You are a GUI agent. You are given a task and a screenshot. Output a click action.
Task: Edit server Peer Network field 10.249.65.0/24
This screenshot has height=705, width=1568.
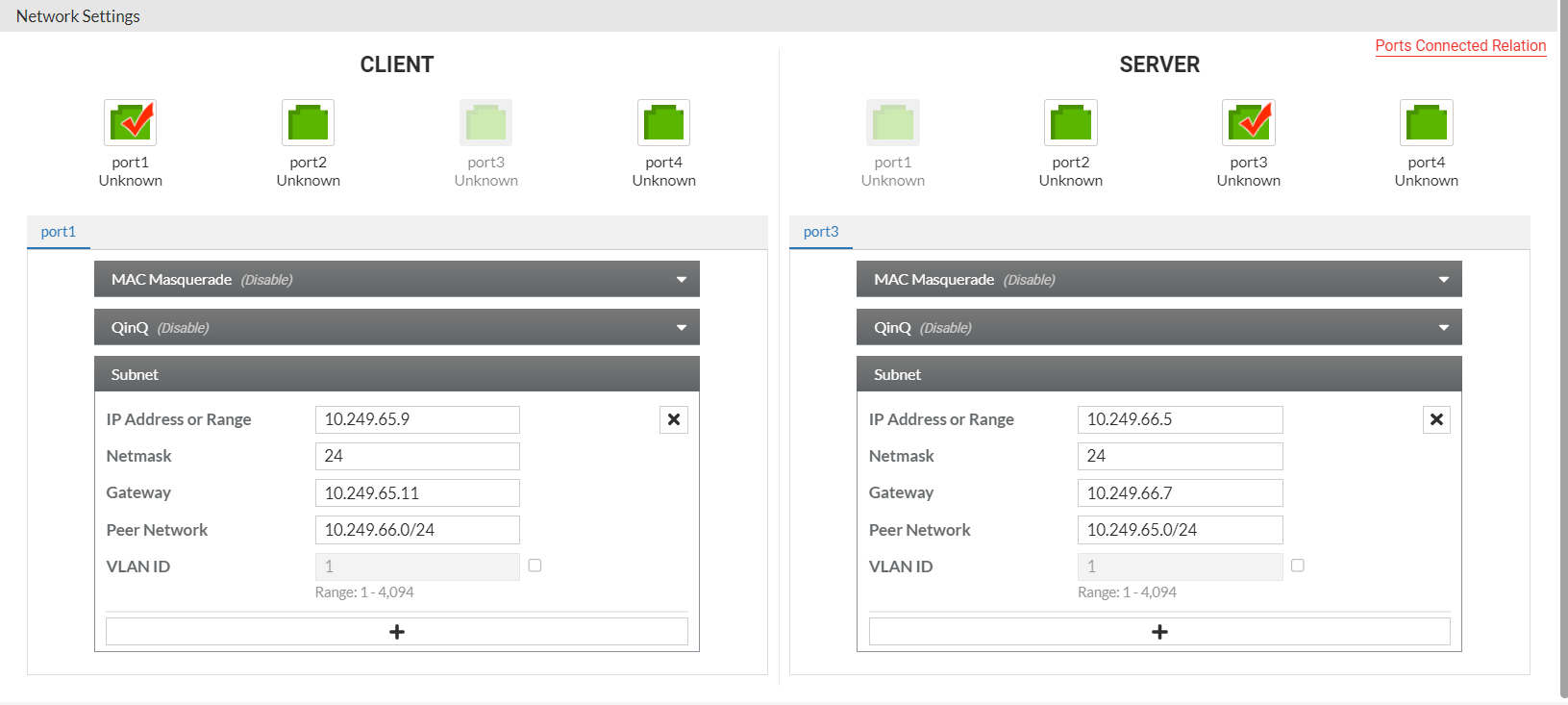click(1180, 530)
